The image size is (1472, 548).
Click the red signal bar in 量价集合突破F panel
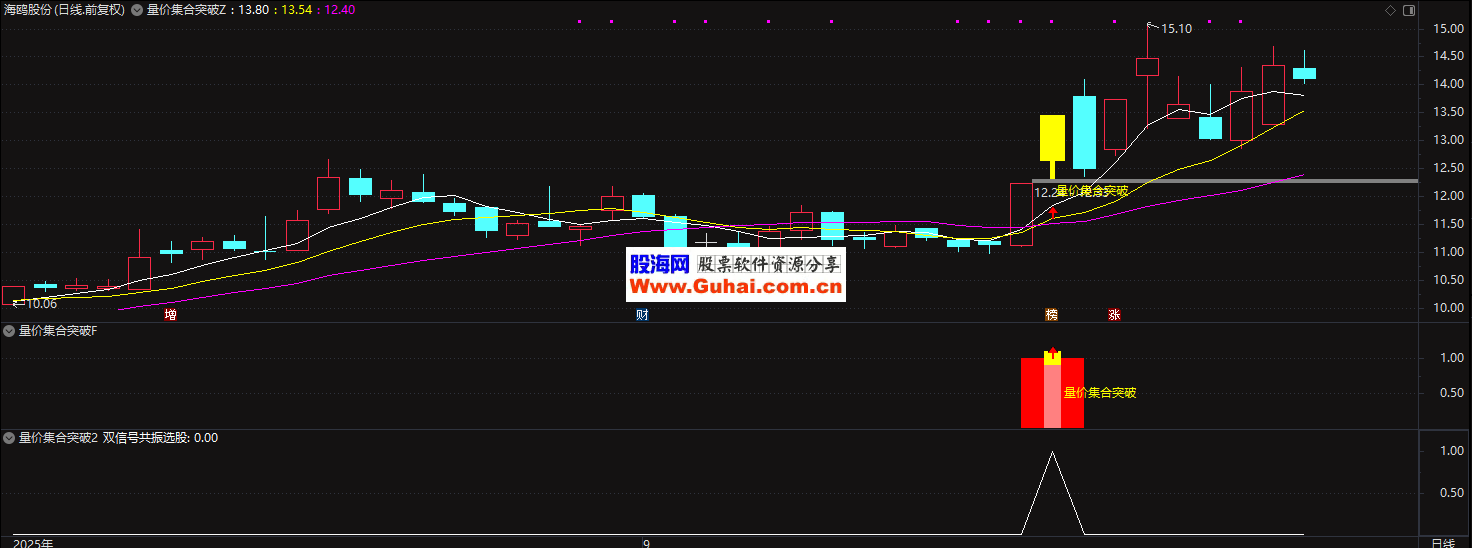coord(1030,393)
